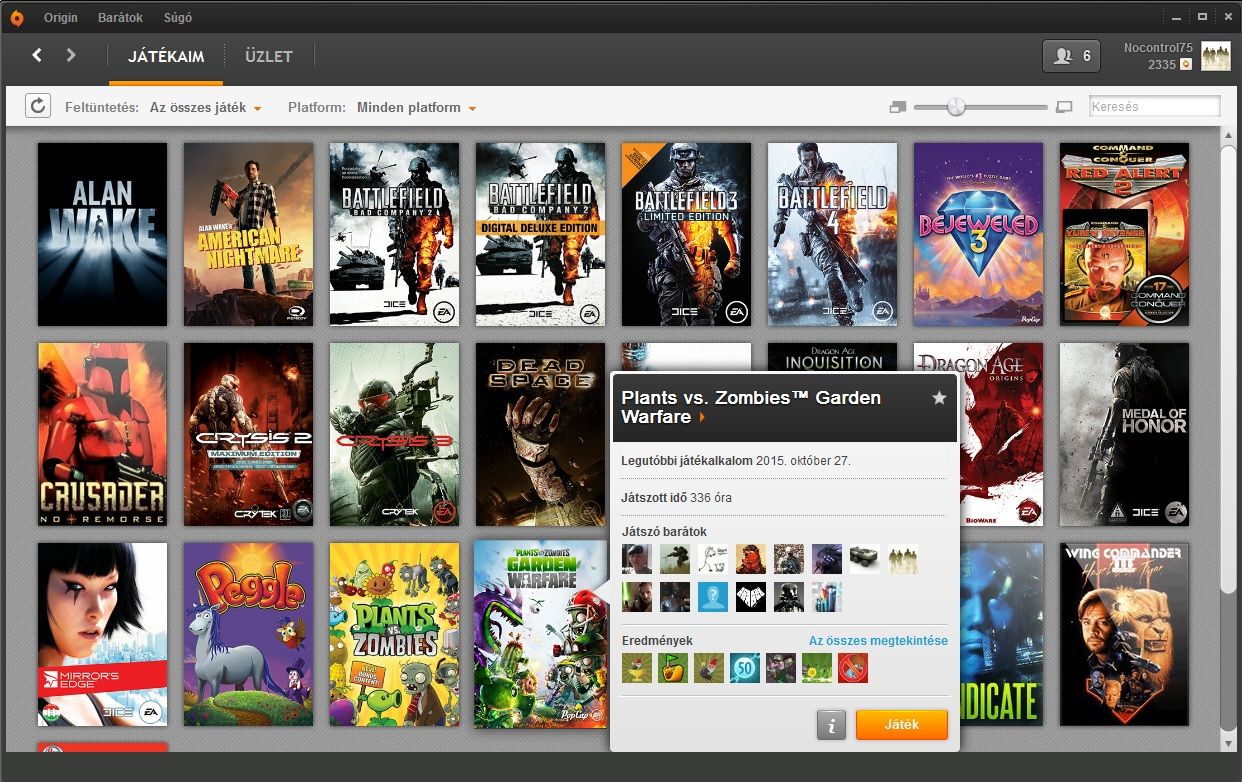Select the Peggle game tile

[x=249, y=634]
